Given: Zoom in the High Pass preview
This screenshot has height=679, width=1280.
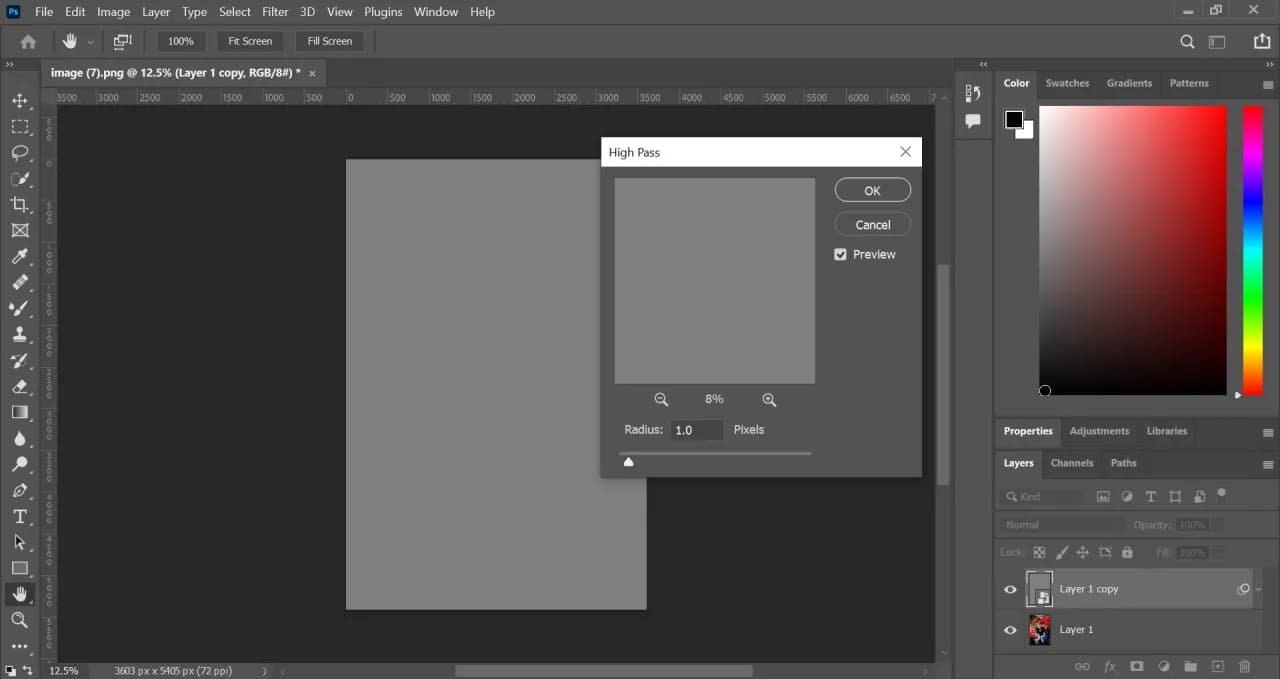Looking at the screenshot, I should click(769, 399).
